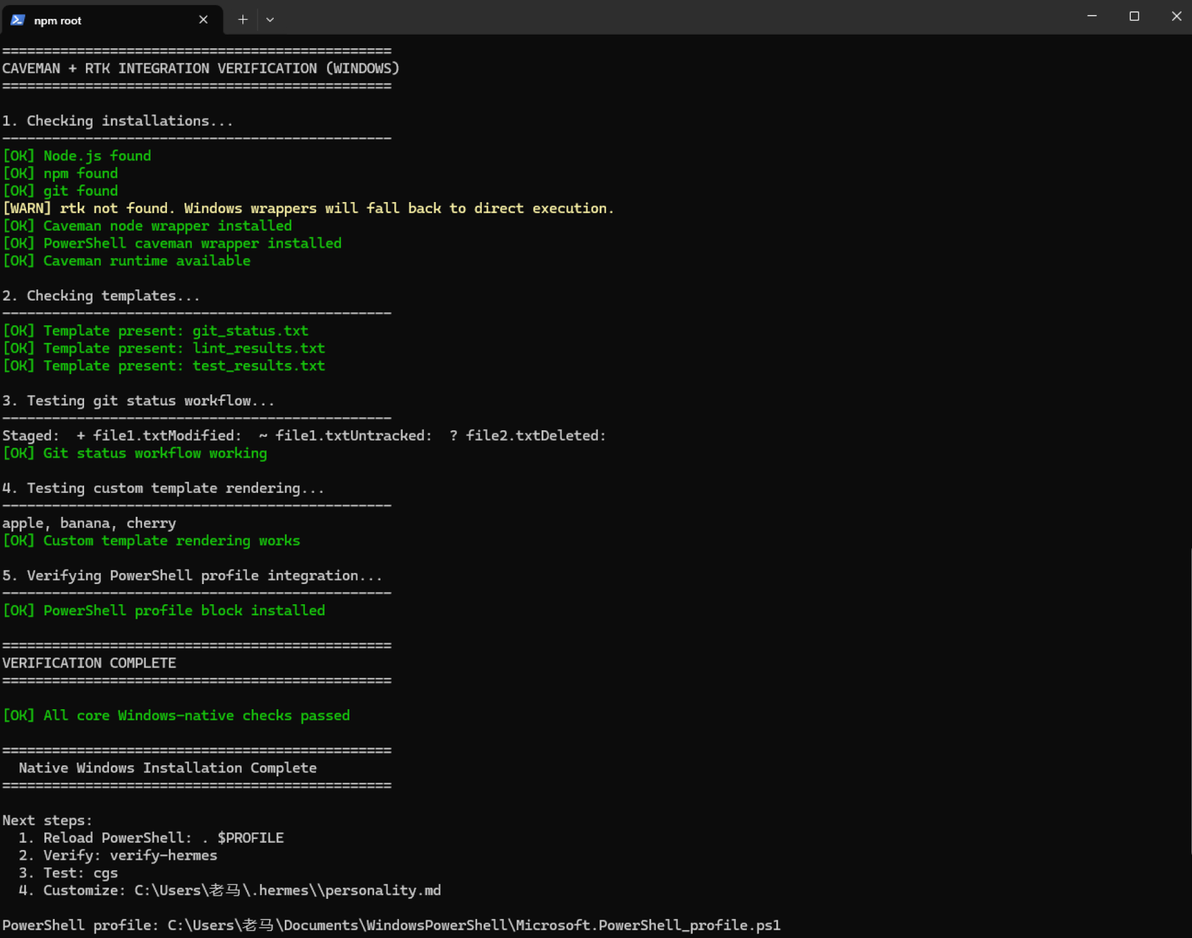Image resolution: width=1192 pixels, height=938 pixels.
Task: Click the PowerShell profile path line
Action: 392,925
